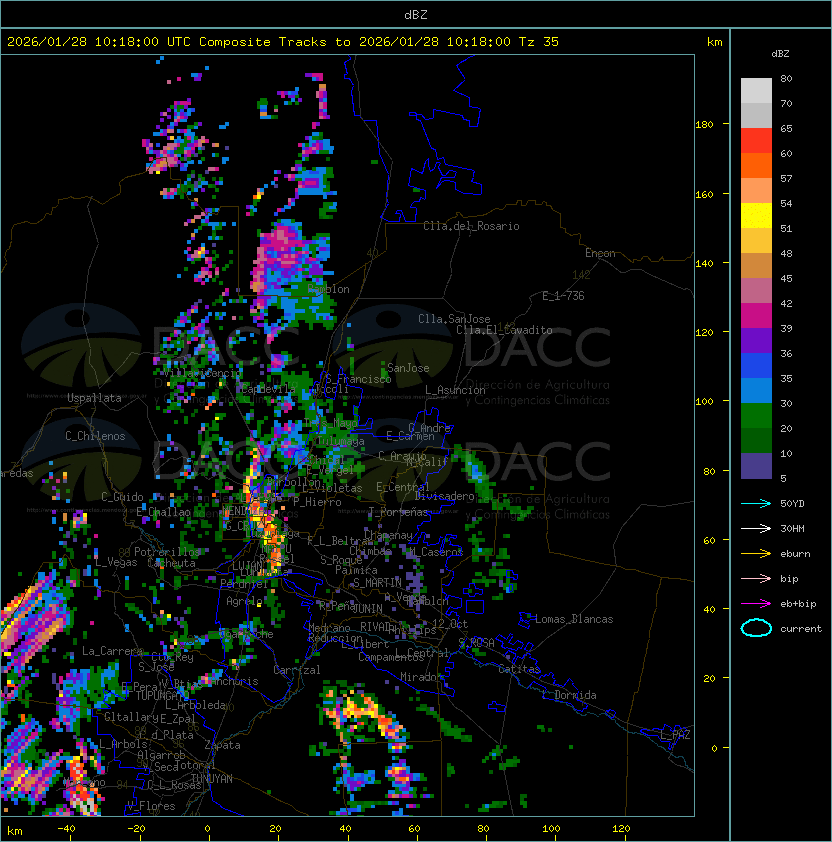832x842 pixels.
Task: Select the red 65 dBZ color swatch
Action: [x=756, y=140]
